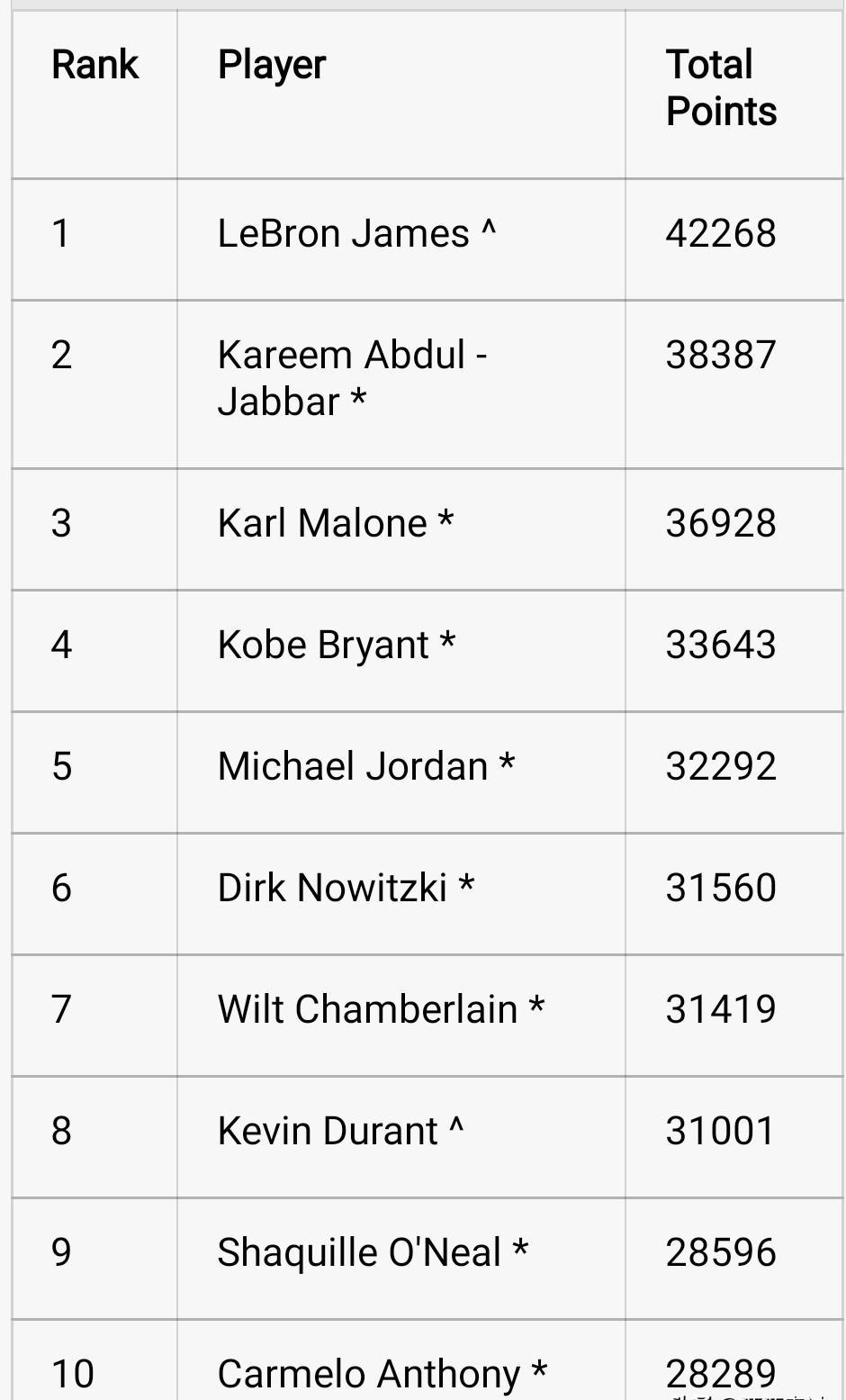Click the Total Points column header

[720, 88]
